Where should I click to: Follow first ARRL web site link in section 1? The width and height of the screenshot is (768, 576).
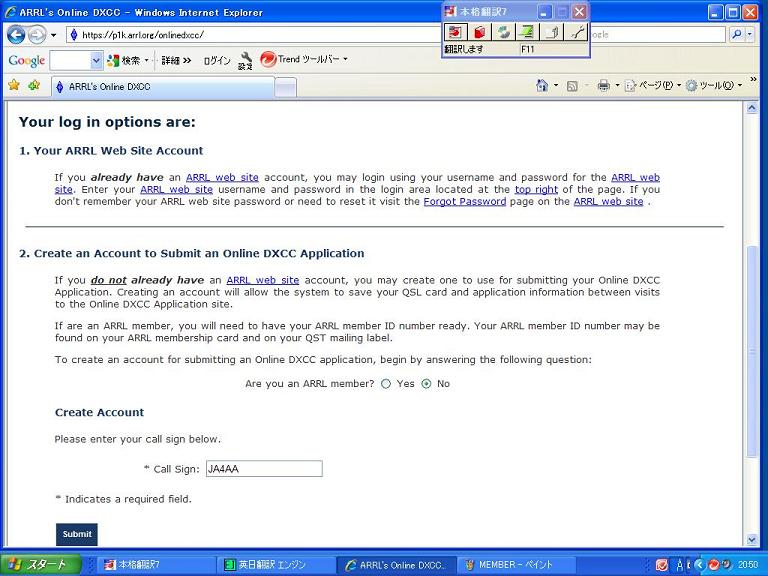click(222, 177)
